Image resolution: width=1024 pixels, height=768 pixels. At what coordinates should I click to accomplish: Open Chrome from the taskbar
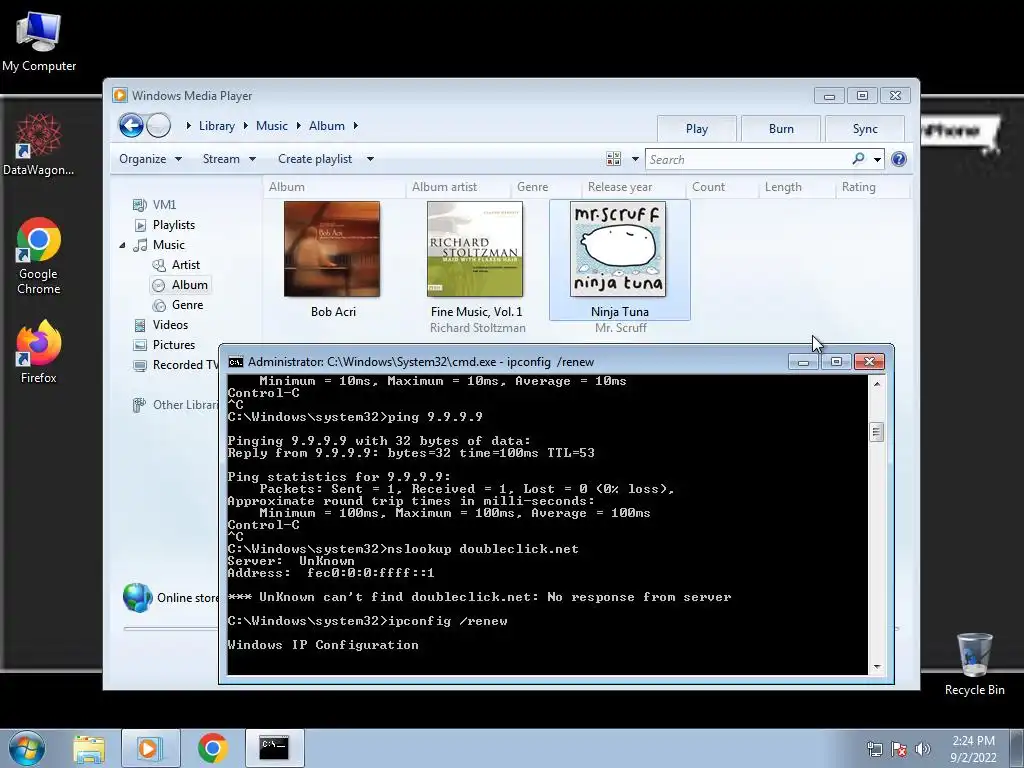[x=212, y=748]
